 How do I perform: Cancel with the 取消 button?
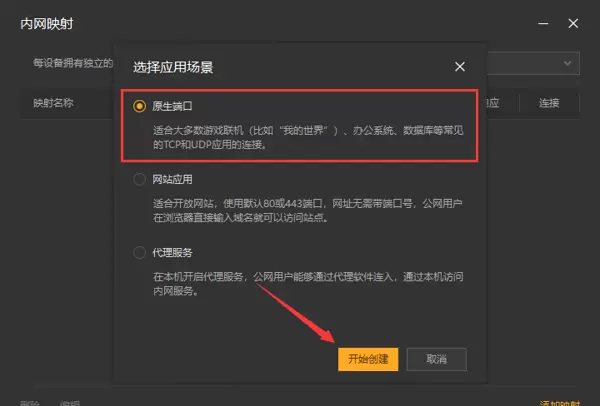point(437,359)
